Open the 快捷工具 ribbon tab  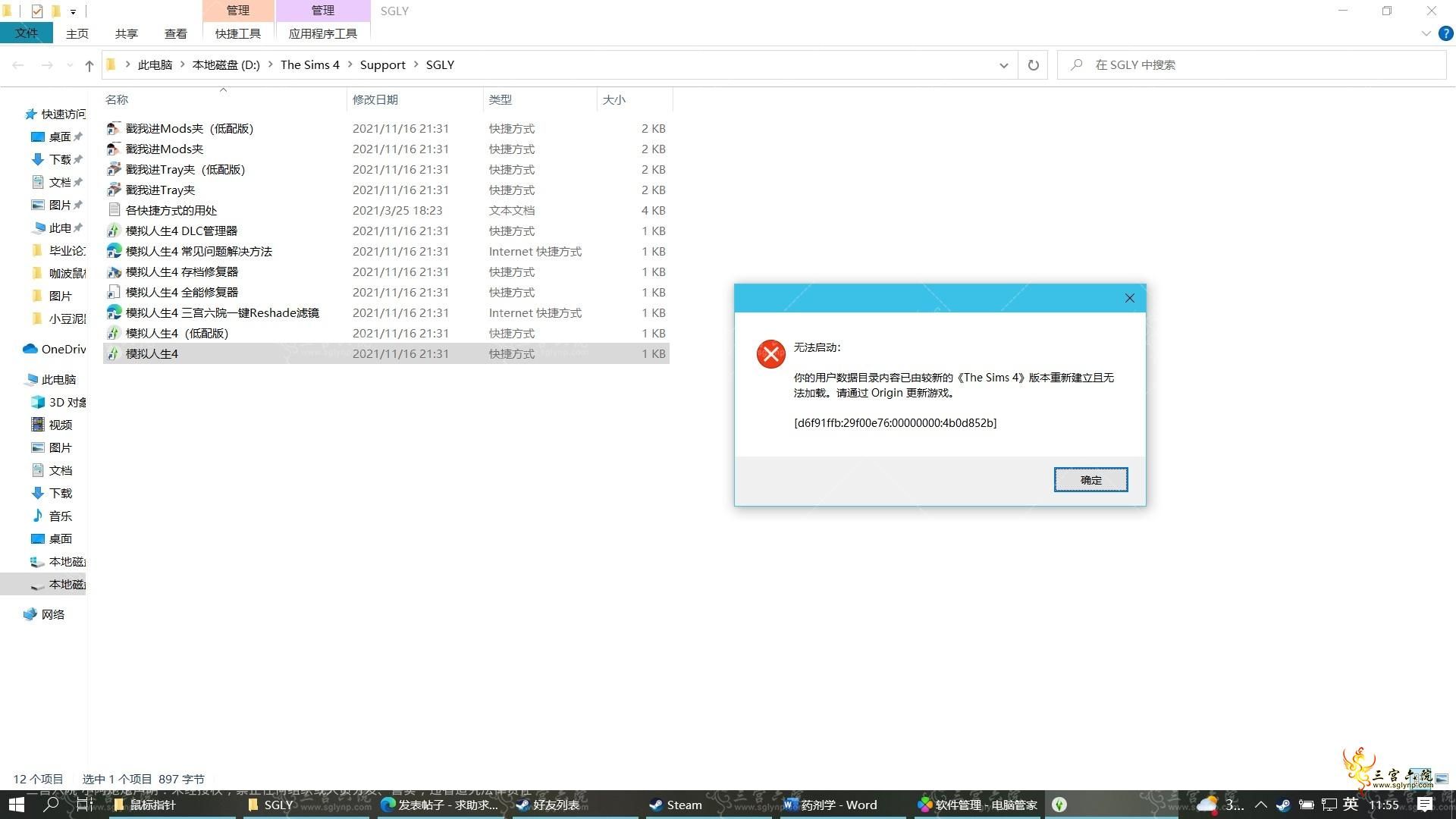[x=238, y=33]
